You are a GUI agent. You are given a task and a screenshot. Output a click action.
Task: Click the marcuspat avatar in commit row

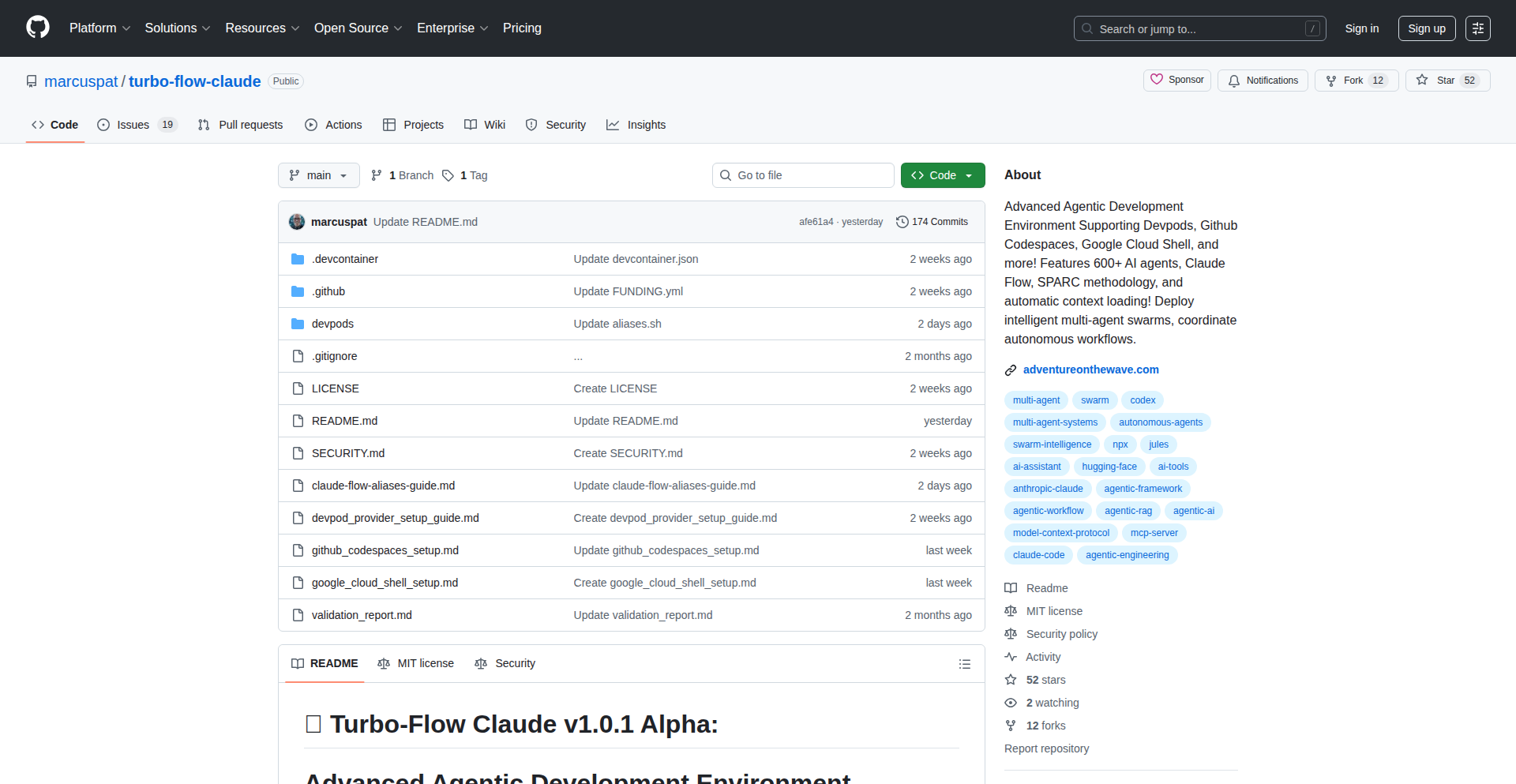[297, 222]
